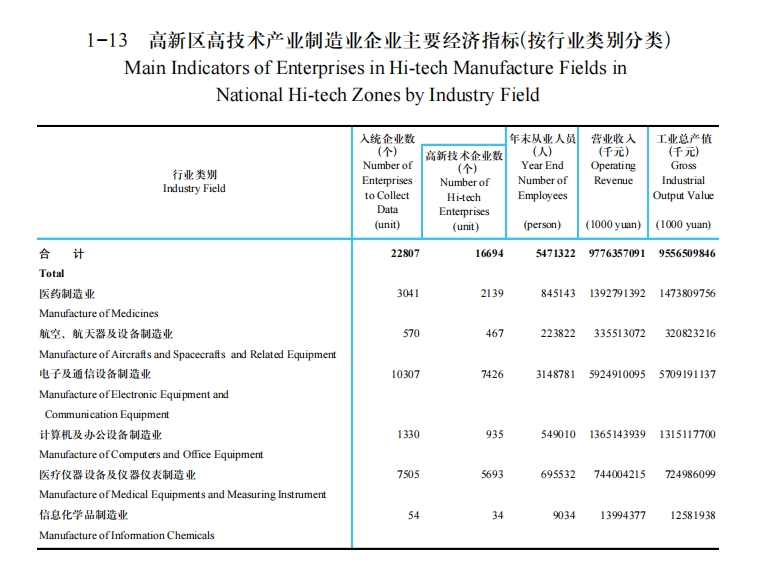The width and height of the screenshot is (762, 568).
Task: Click 'Manufacture of Aircrafts and Spacecrafts' label
Action: tap(187, 354)
